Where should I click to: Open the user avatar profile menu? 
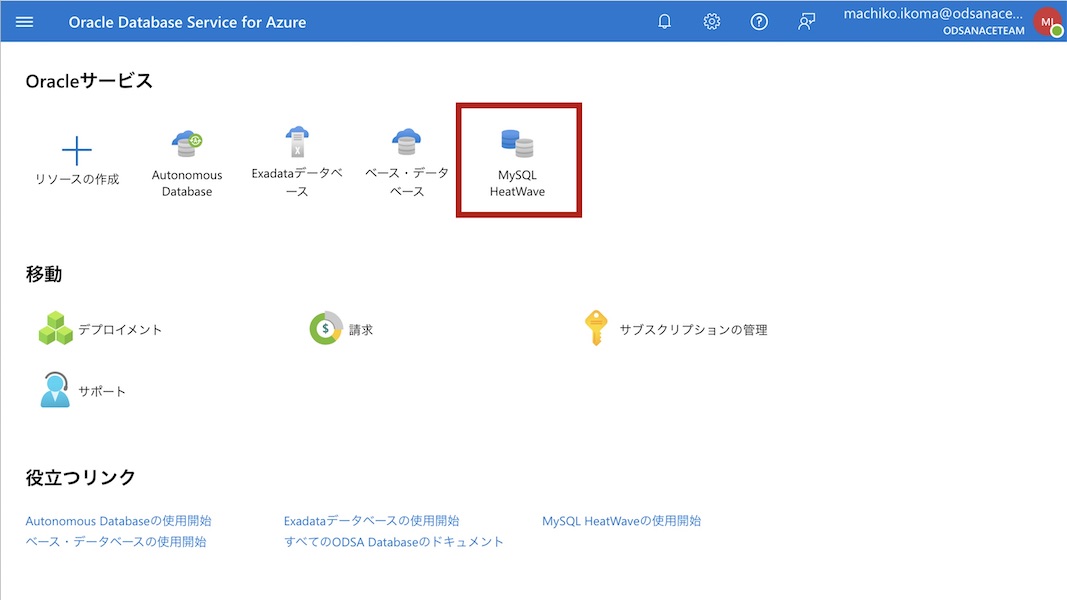1047,22
